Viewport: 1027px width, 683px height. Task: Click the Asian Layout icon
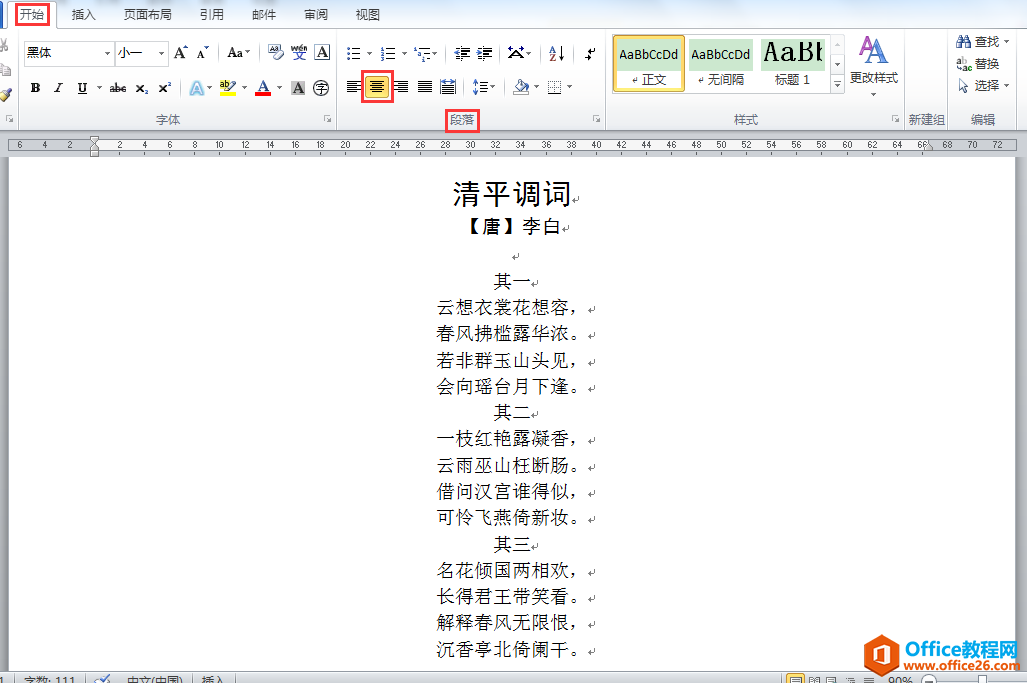tap(517, 53)
